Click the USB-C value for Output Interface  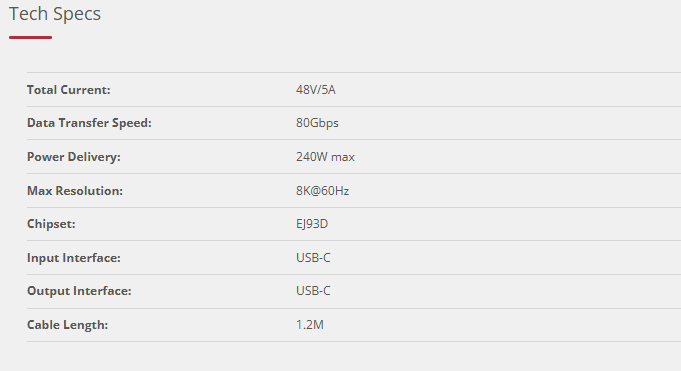point(313,291)
